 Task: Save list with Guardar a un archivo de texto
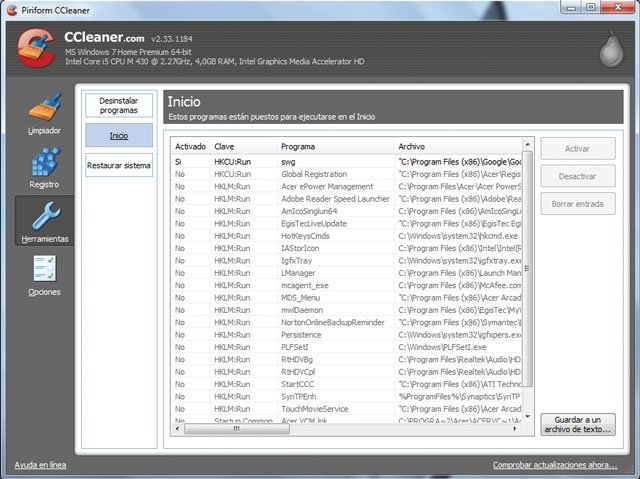click(x=578, y=424)
